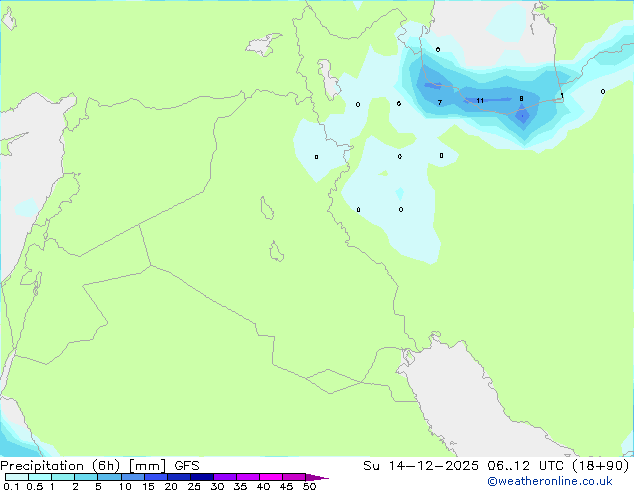Click the '06..12 UTC' time range
Screen dimensions: 634x490
(x=524, y=466)
